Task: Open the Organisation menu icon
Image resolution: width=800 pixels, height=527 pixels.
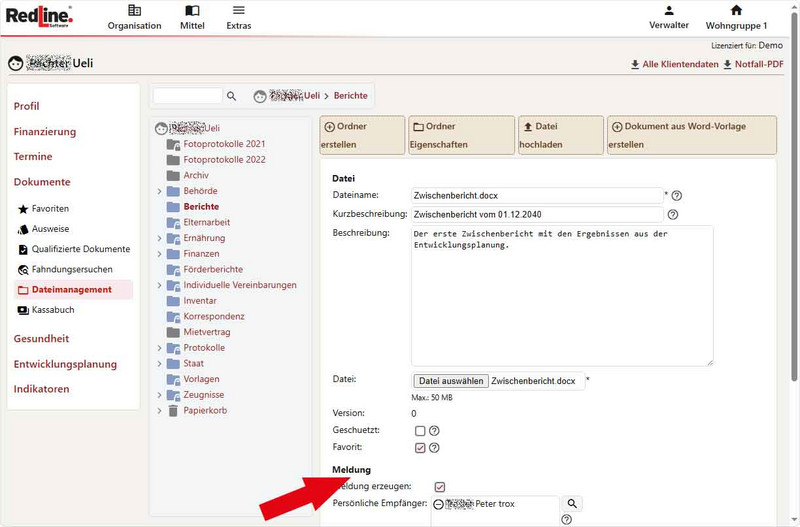Action: coord(134,11)
